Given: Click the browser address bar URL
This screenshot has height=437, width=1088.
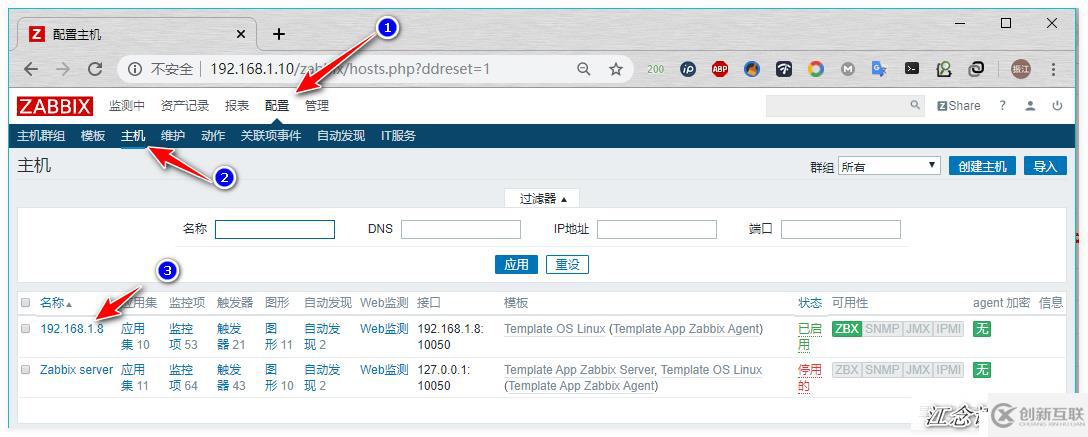Looking at the screenshot, I should [x=350, y=69].
